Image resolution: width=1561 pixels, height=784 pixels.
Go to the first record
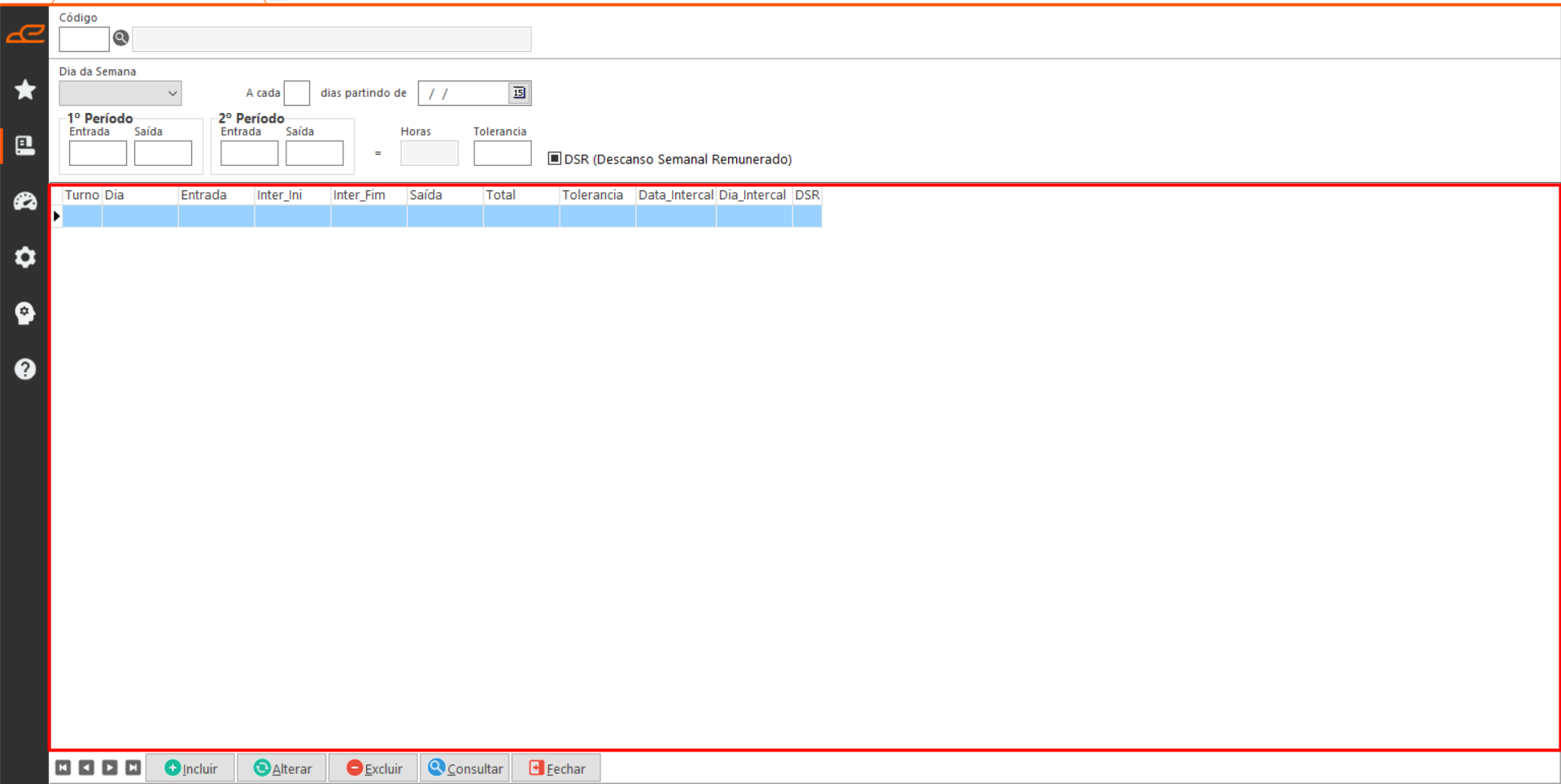point(63,768)
